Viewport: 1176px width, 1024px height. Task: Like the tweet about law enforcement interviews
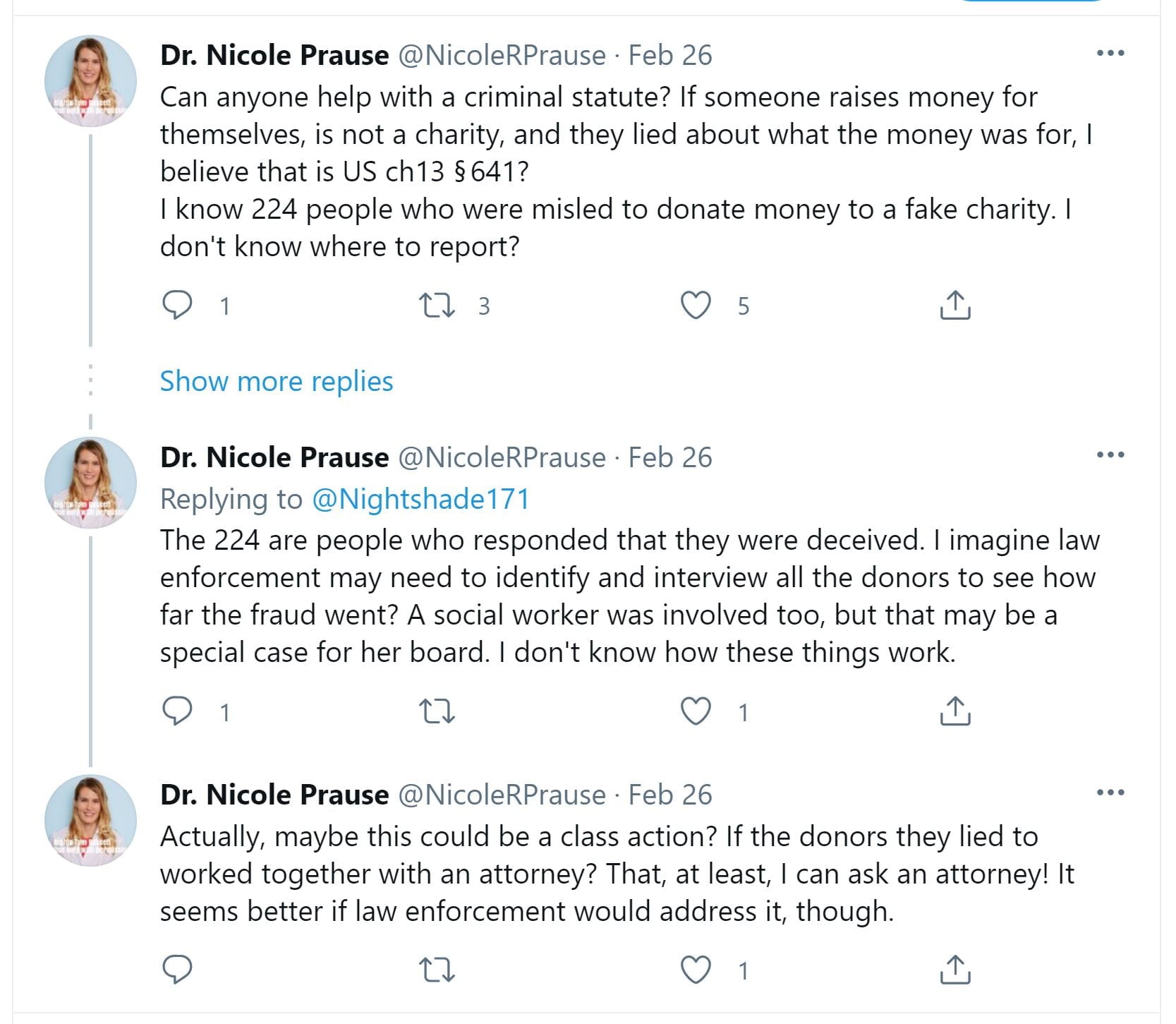coord(696,711)
